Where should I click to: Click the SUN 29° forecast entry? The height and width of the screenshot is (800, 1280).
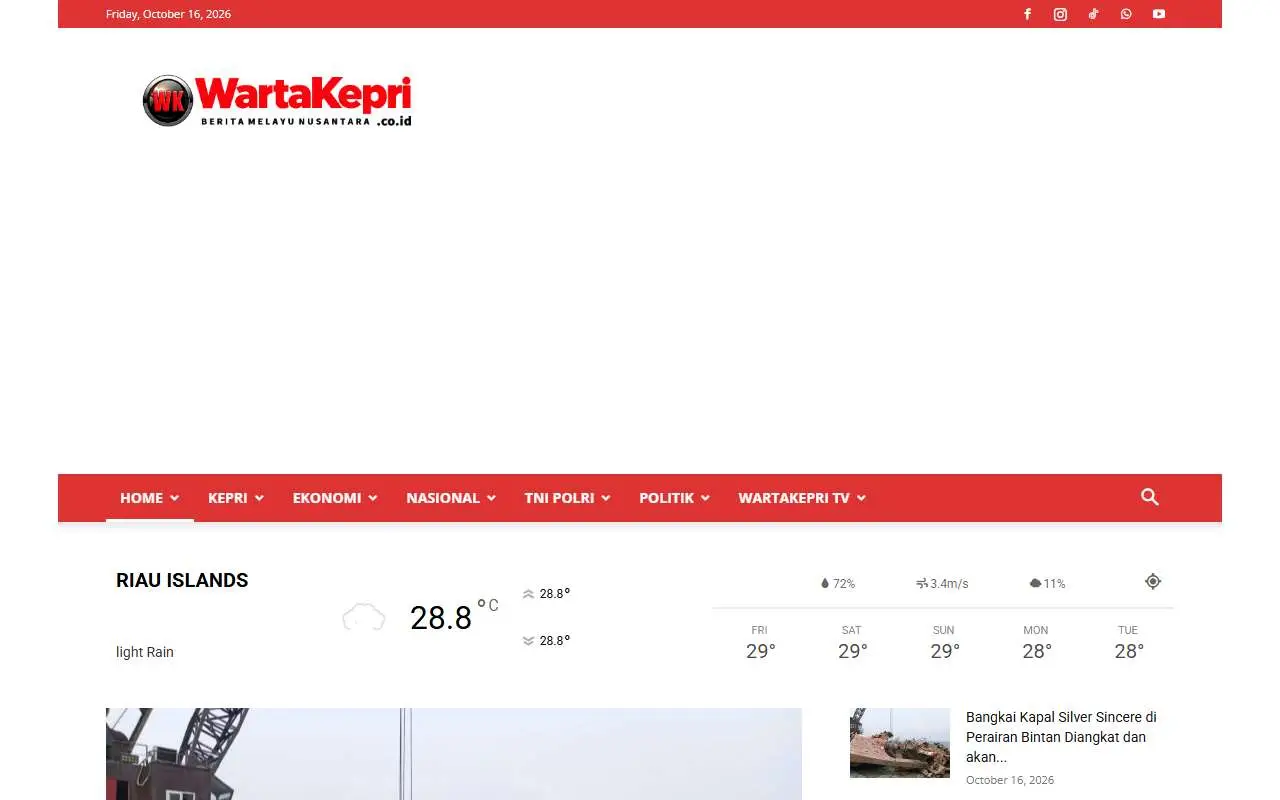pyautogui.click(x=944, y=643)
